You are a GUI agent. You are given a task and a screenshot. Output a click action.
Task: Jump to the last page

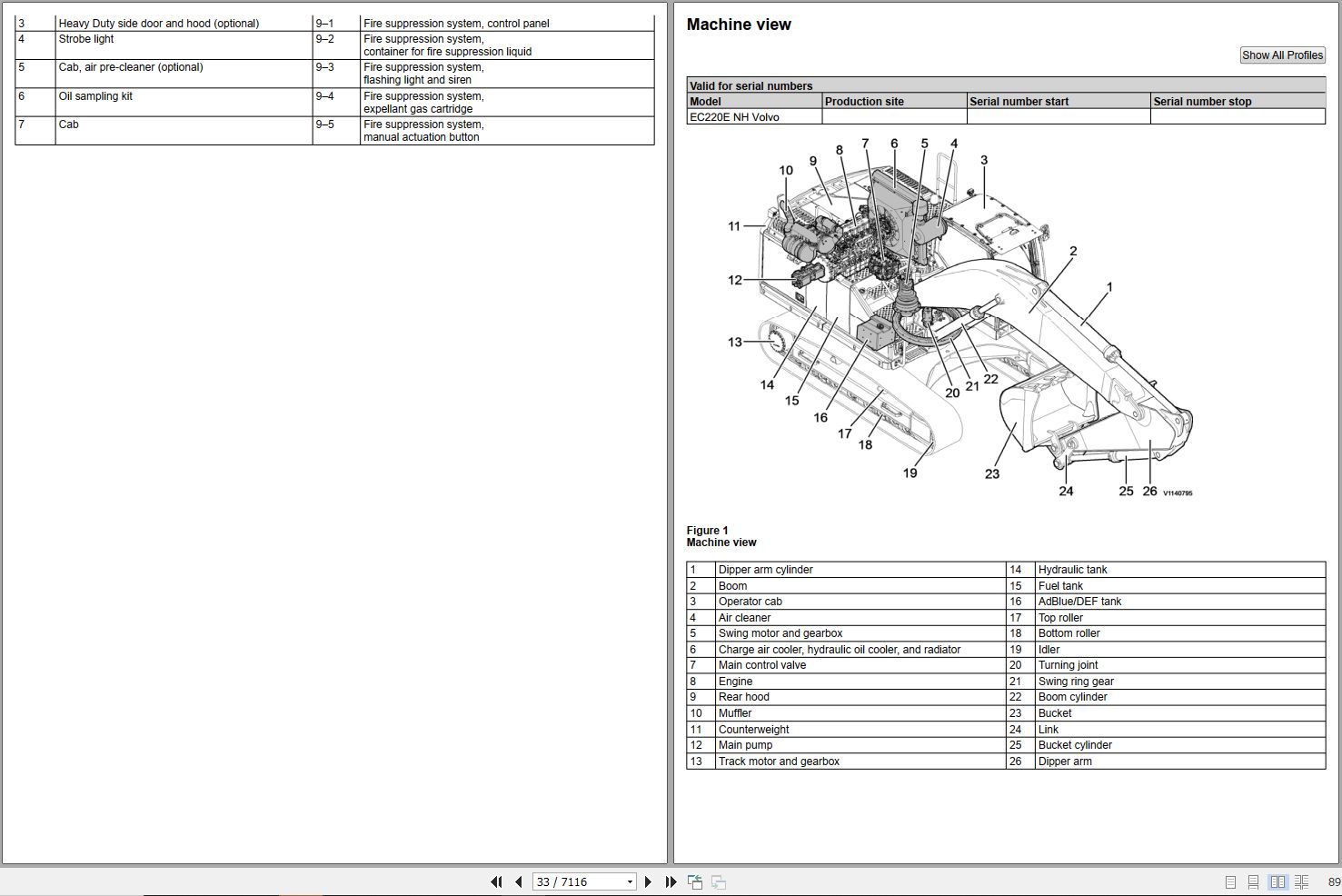[671, 881]
